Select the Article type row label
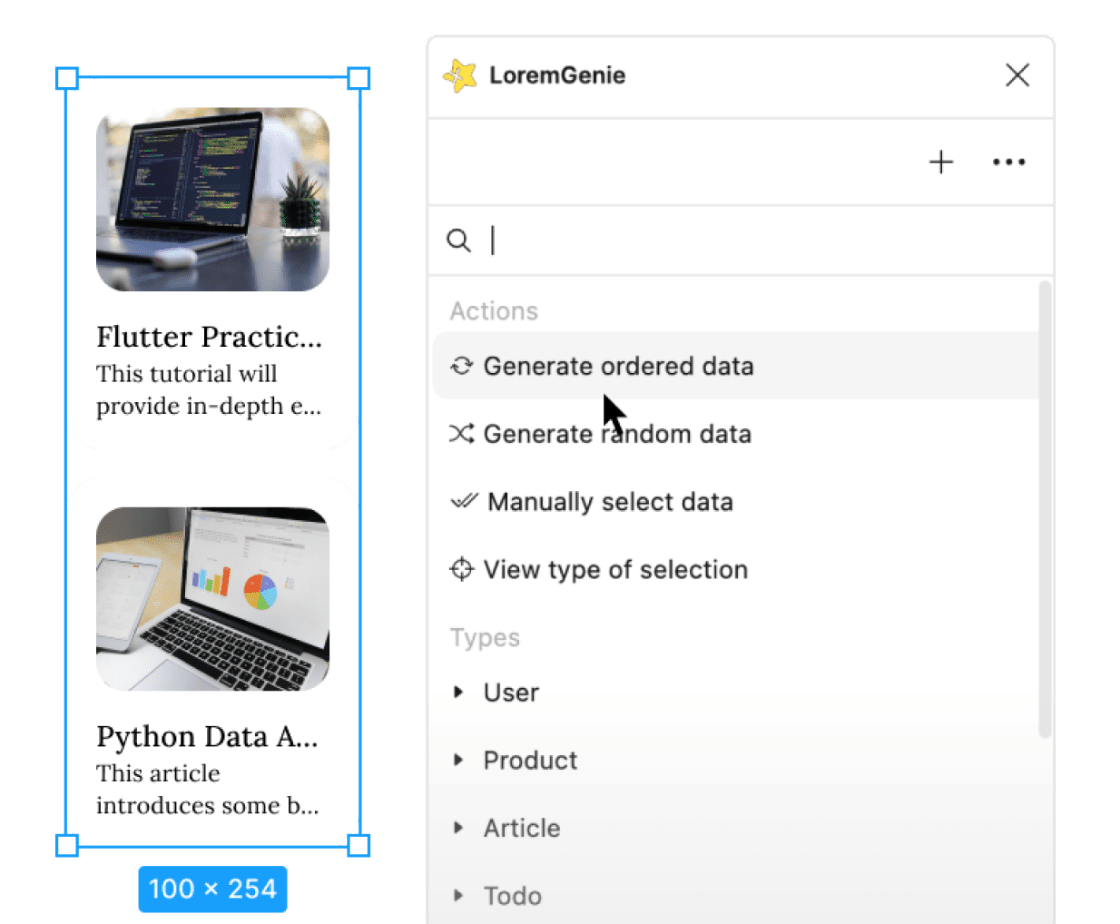This screenshot has width=1120, height=924. [522, 828]
